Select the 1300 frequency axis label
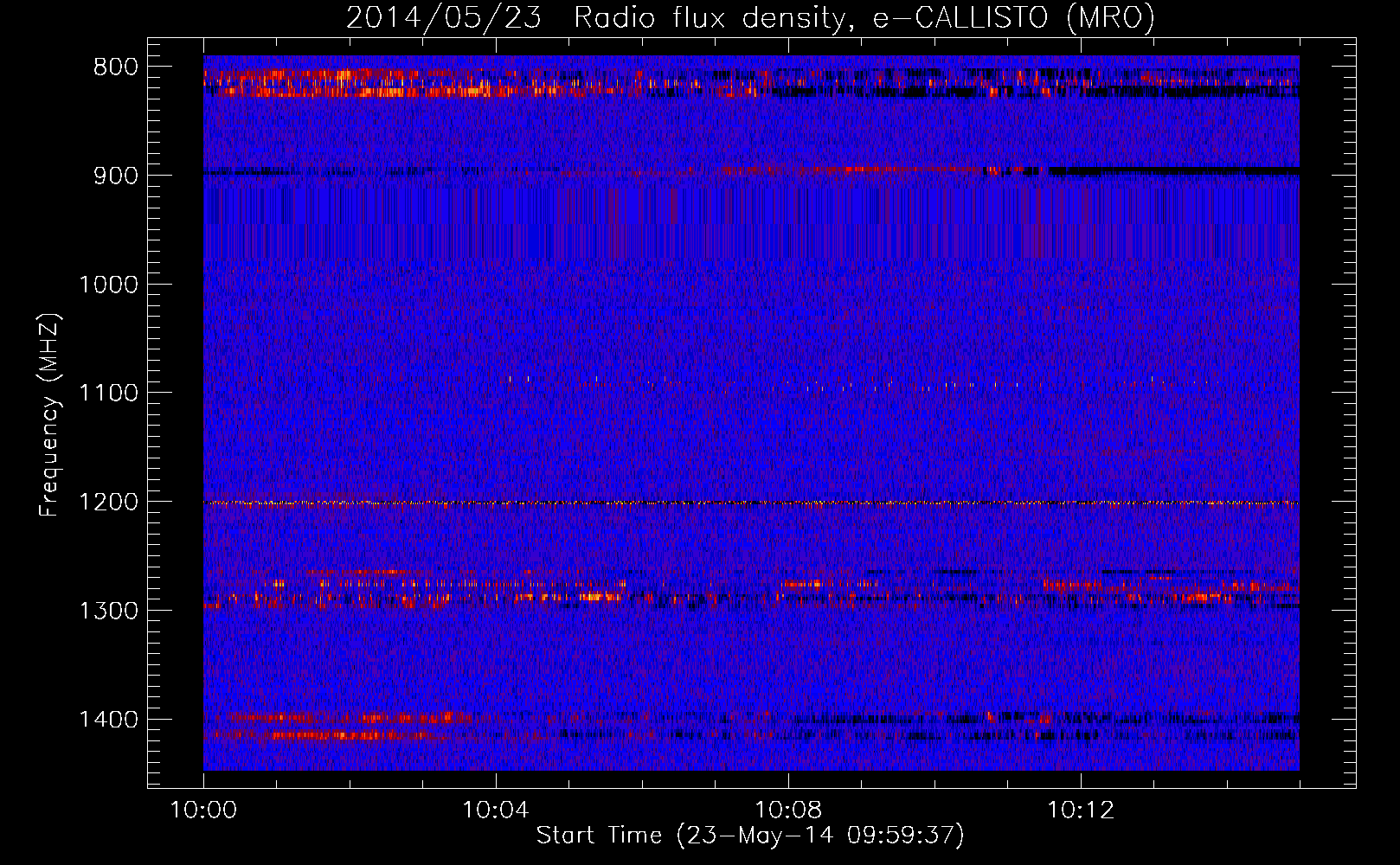The image size is (1400, 865). 109,611
